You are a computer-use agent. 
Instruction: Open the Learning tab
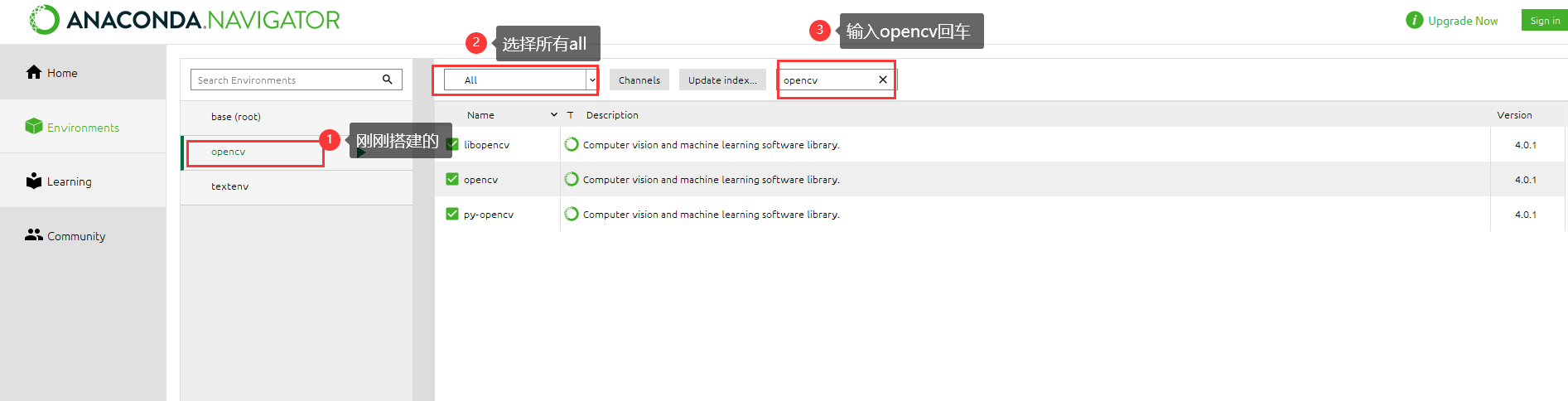(83, 181)
